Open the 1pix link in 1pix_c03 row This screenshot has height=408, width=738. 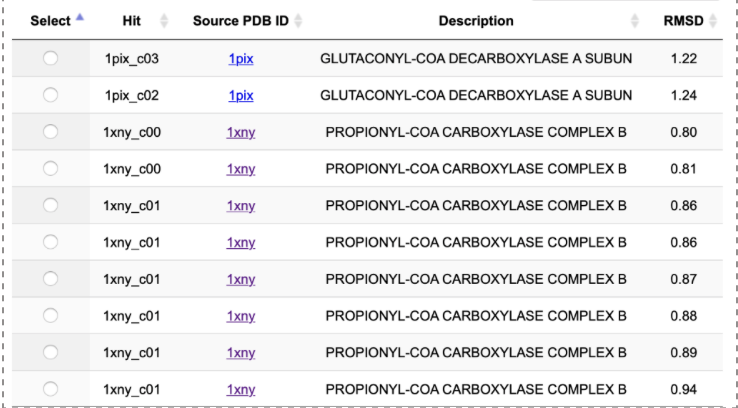(240, 59)
